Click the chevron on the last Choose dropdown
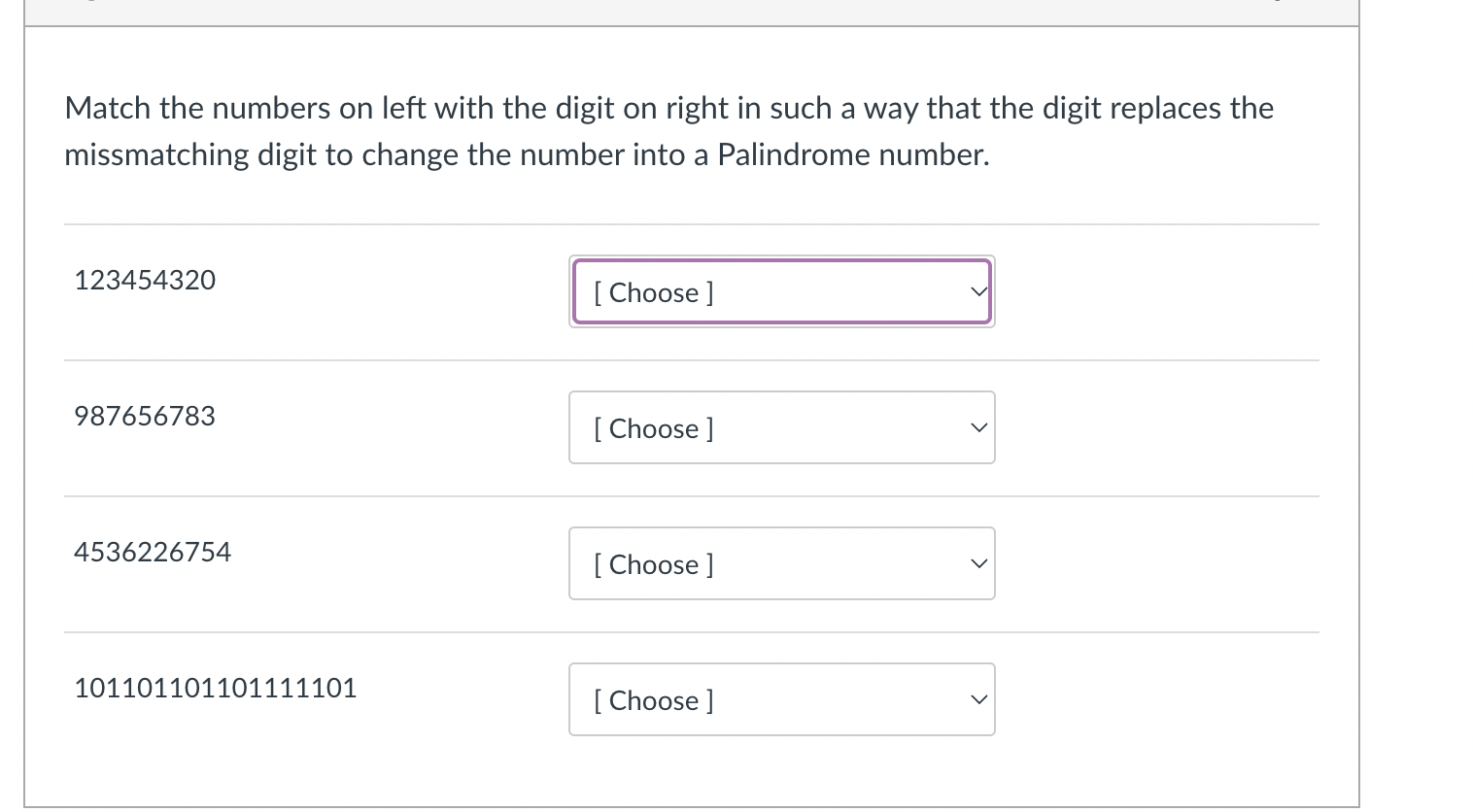 point(978,699)
